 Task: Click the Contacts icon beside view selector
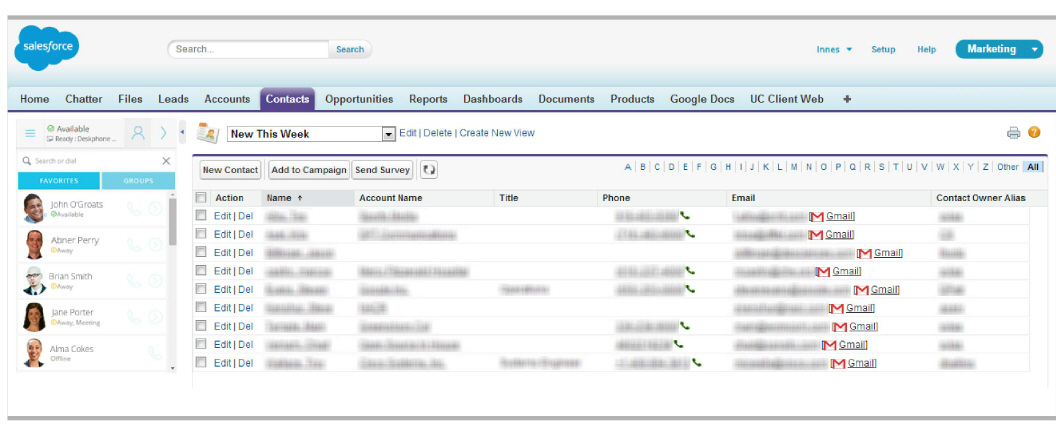(207, 133)
